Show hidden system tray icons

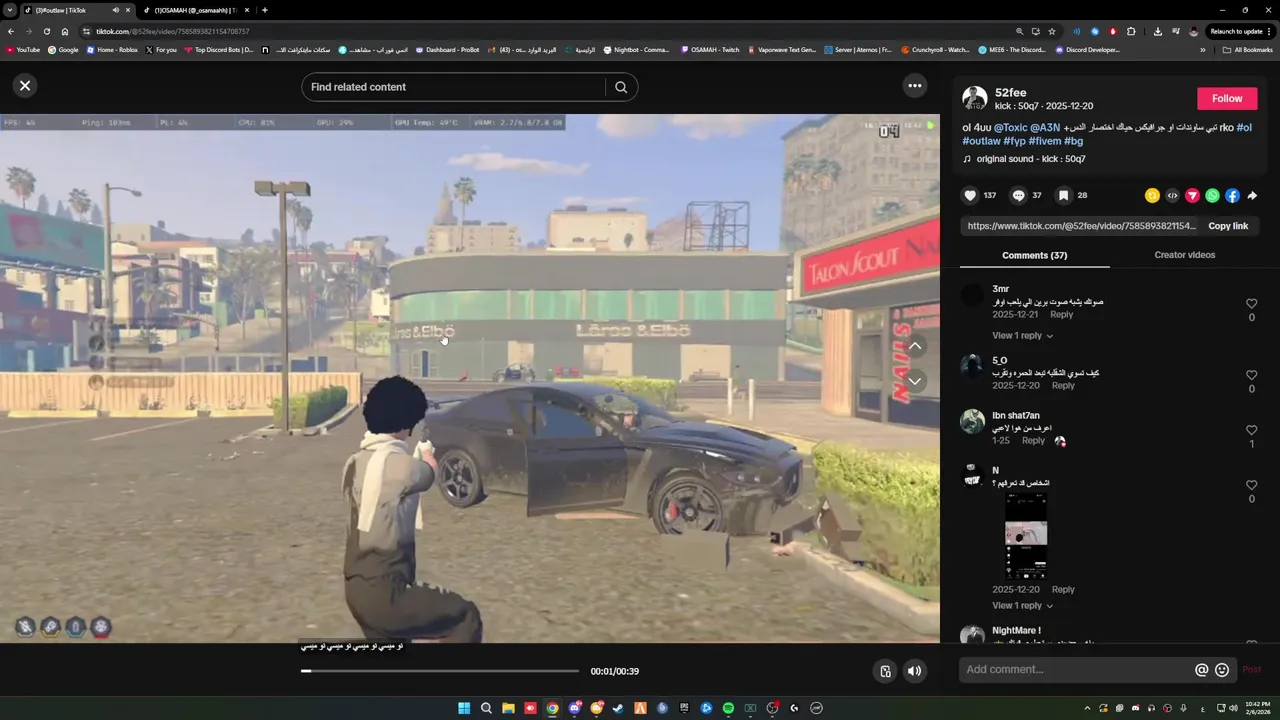pos(1087,708)
